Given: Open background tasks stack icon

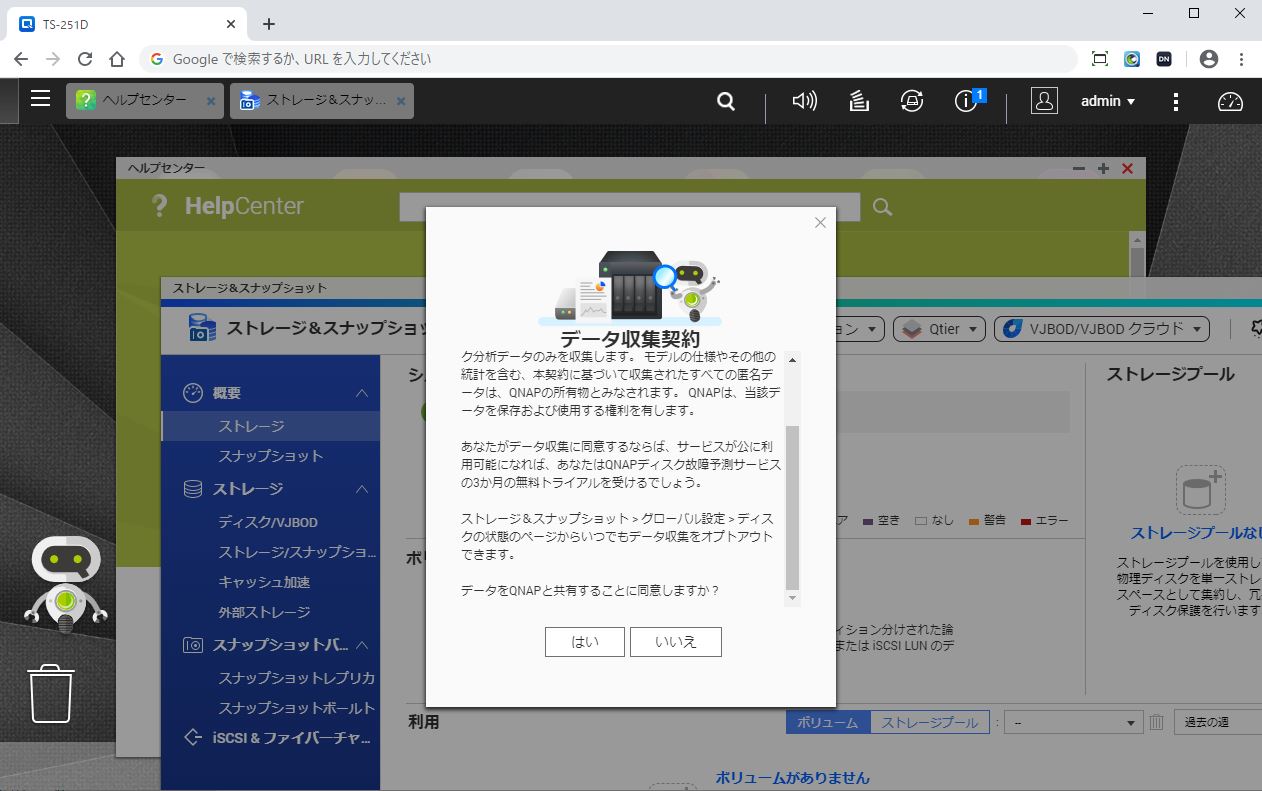Looking at the screenshot, I should point(858,101).
